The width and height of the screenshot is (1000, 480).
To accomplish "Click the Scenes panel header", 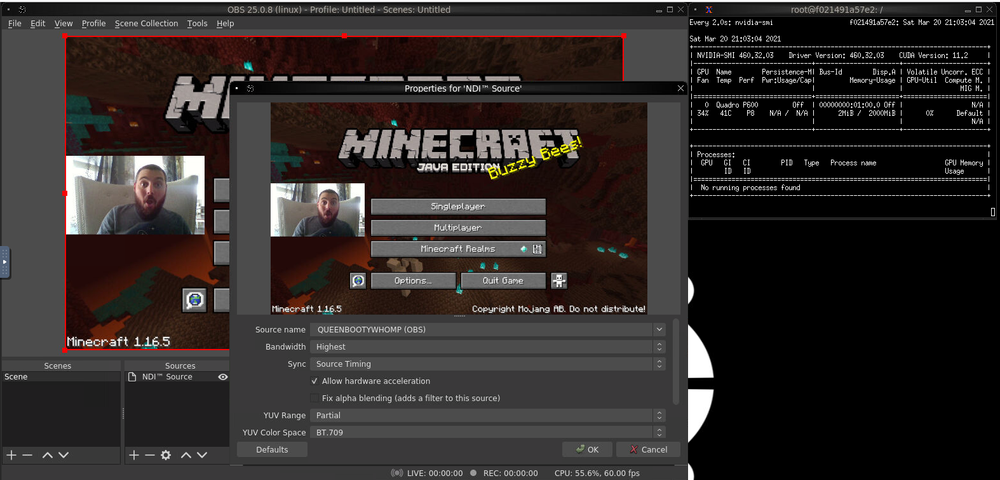I will pos(57,366).
